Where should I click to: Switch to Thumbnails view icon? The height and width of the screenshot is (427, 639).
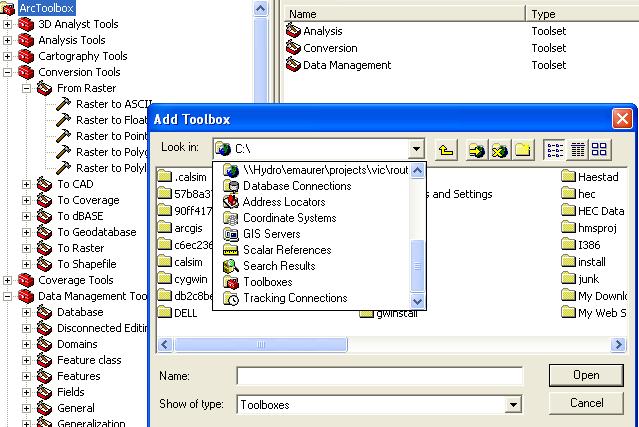coord(599,150)
